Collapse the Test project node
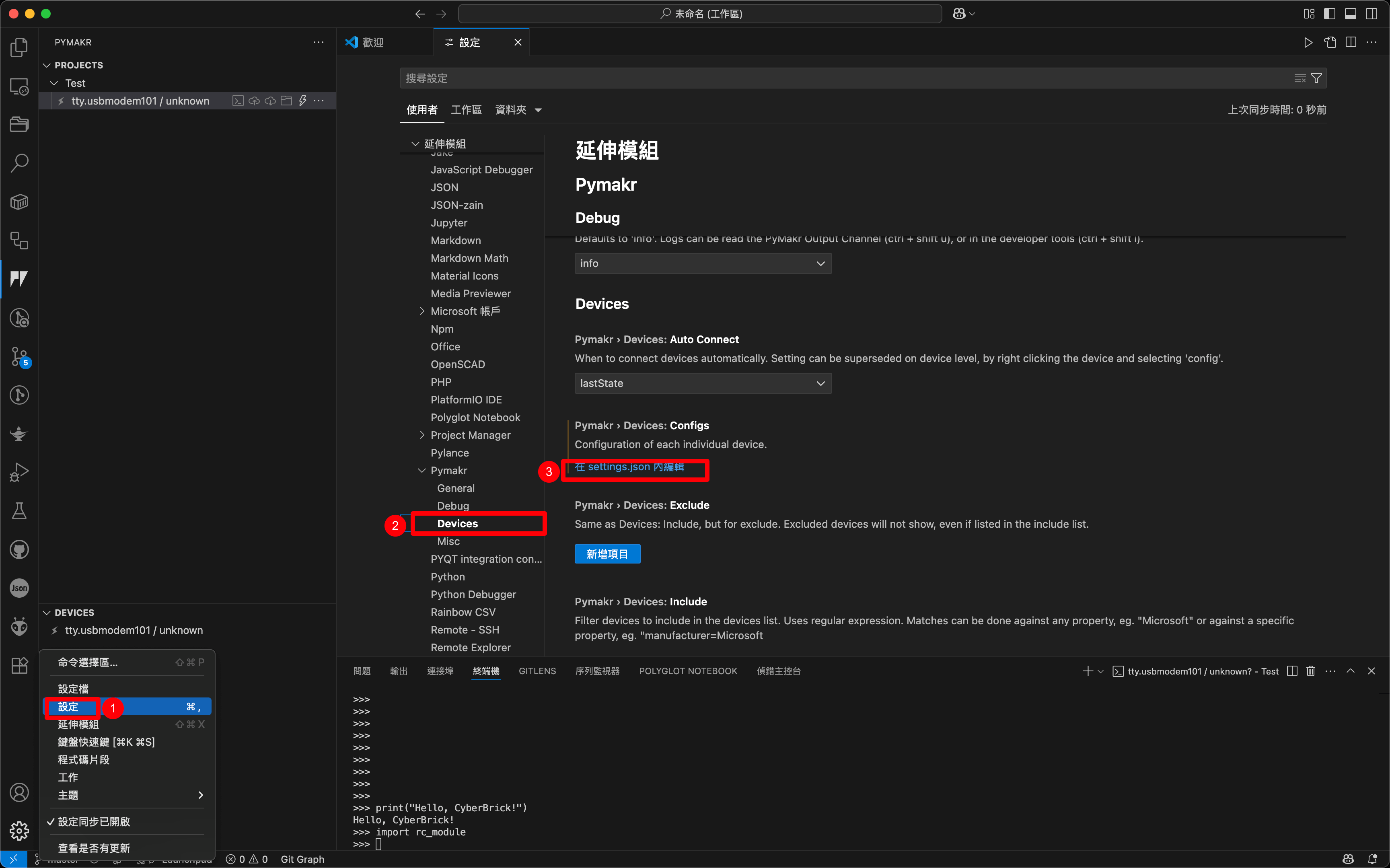This screenshot has width=1390, height=868. pyautogui.click(x=54, y=83)
